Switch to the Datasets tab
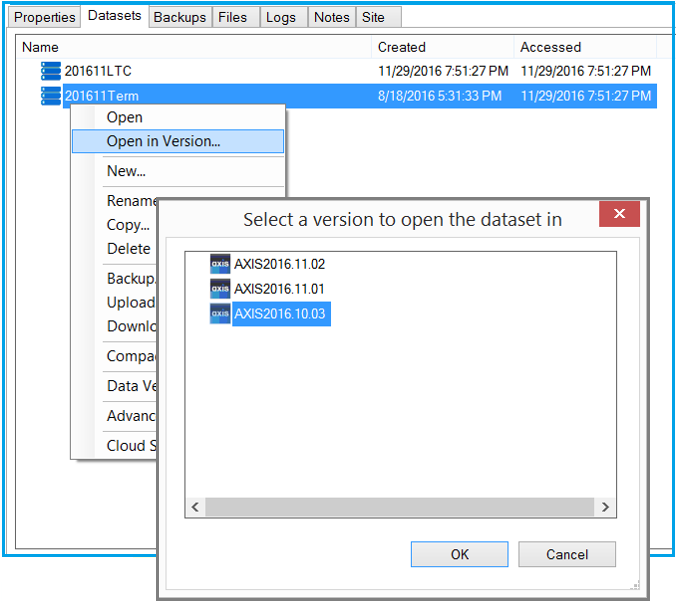 [x=114, y=16]
